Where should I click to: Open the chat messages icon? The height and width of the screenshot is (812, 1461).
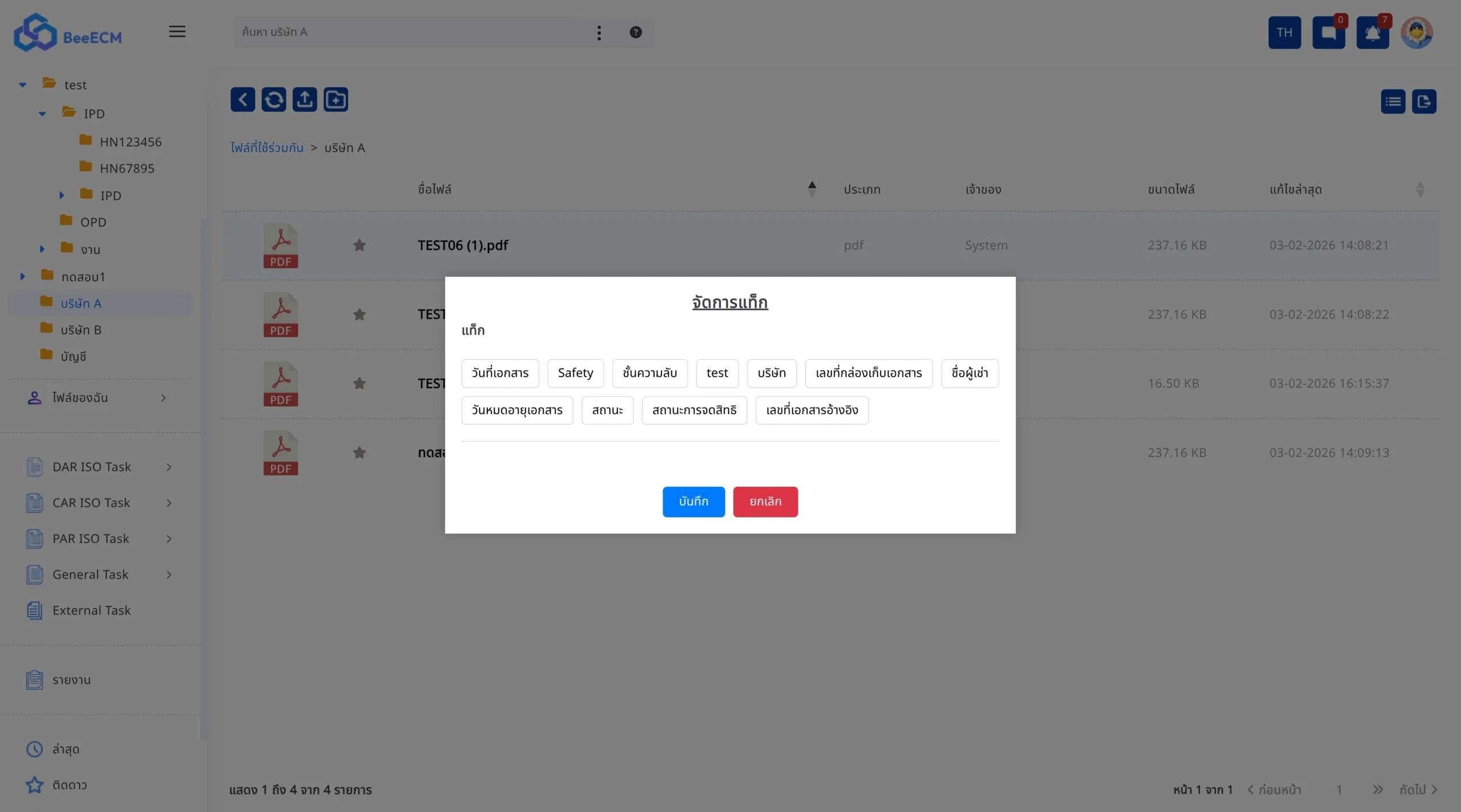tap(1328, 33)
